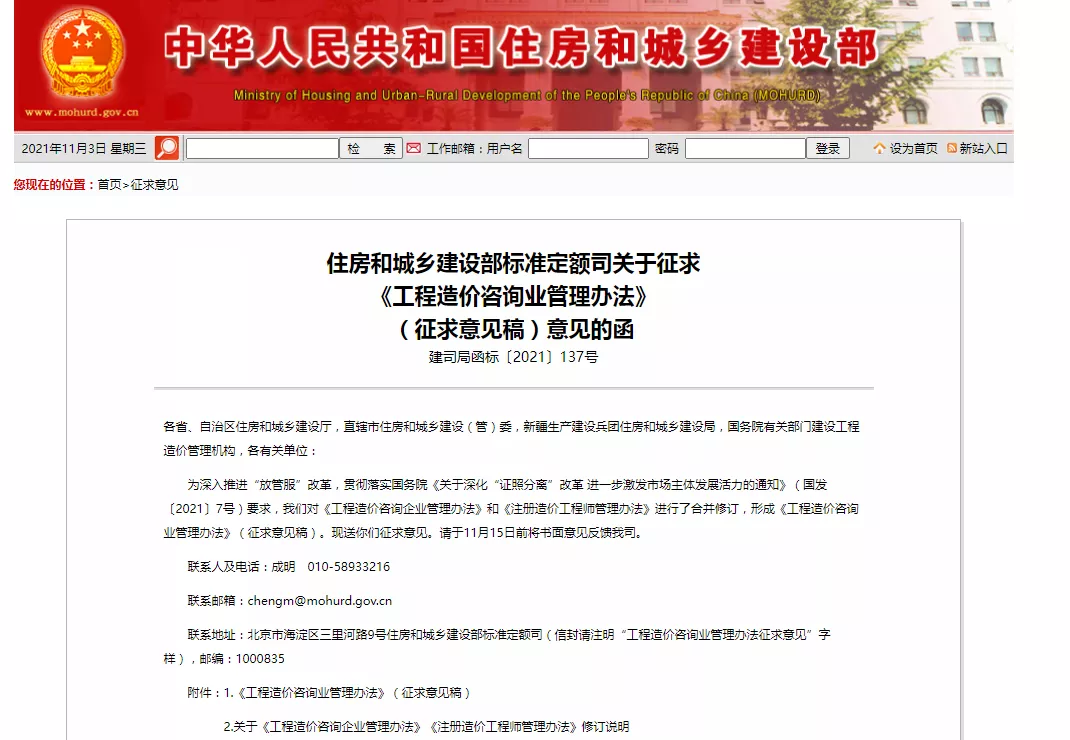The height and width of the screenshot is (740, 1070).
Task: Click the 您现在的位置 label
Action: (x=55, y=185)
